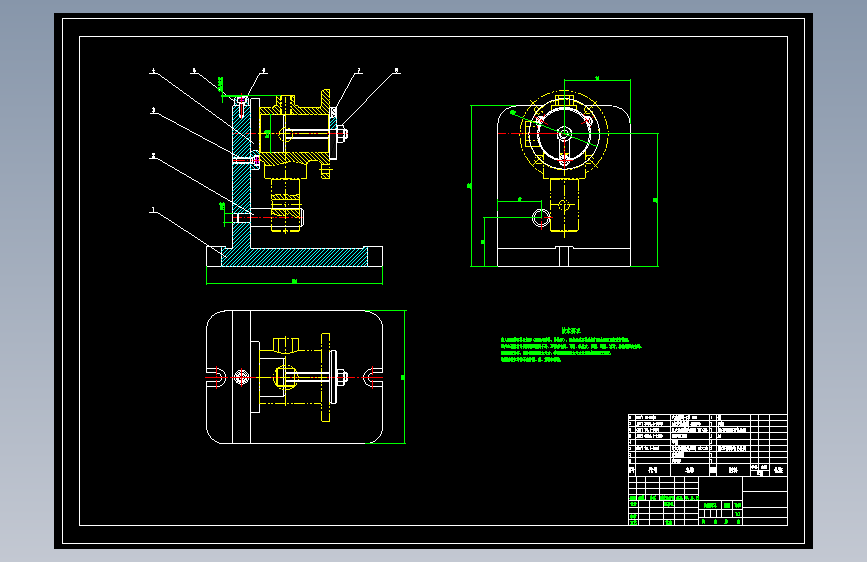Click the green technical notes paragraph
This screenshot has width=867, height=562.
click(571, 350)
